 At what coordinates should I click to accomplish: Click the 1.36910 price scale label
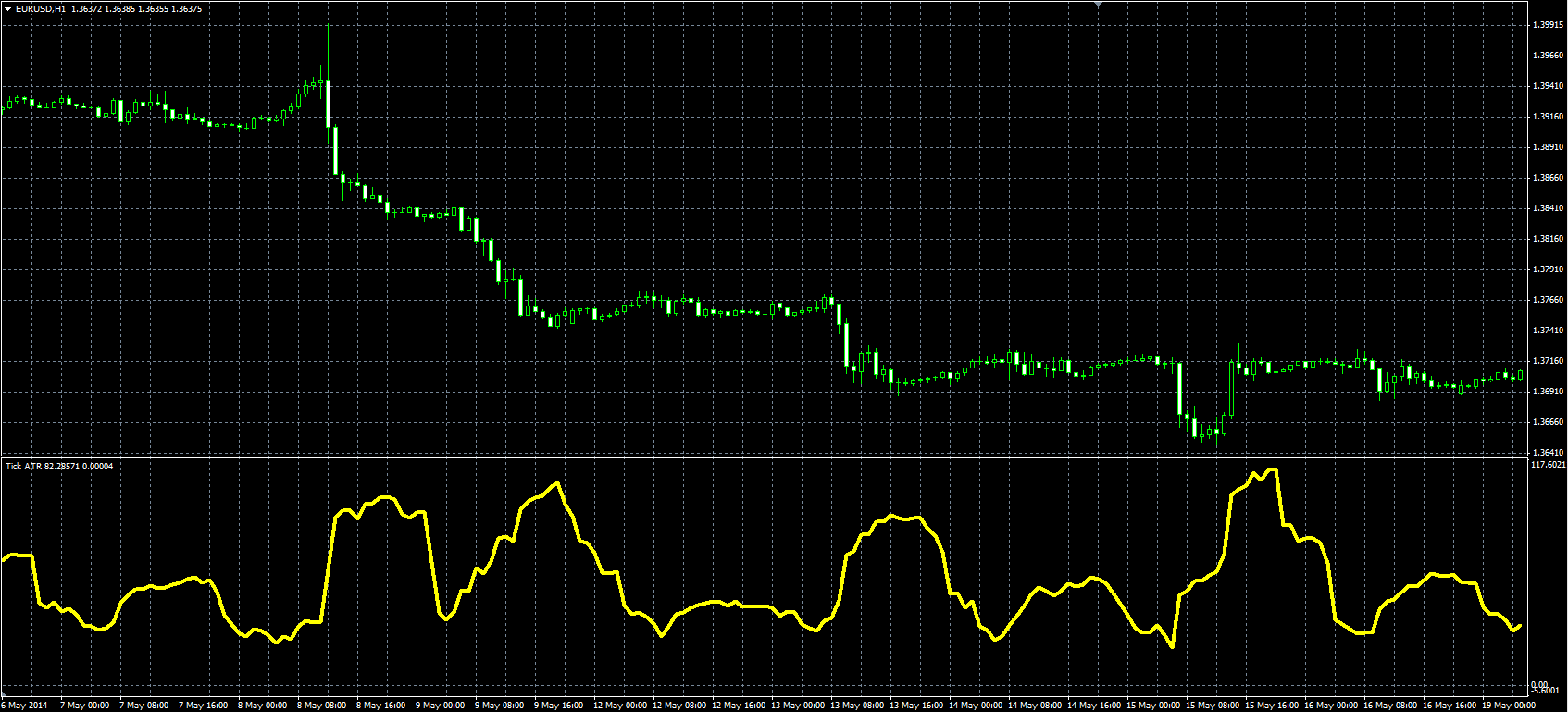coord(1548,392)
